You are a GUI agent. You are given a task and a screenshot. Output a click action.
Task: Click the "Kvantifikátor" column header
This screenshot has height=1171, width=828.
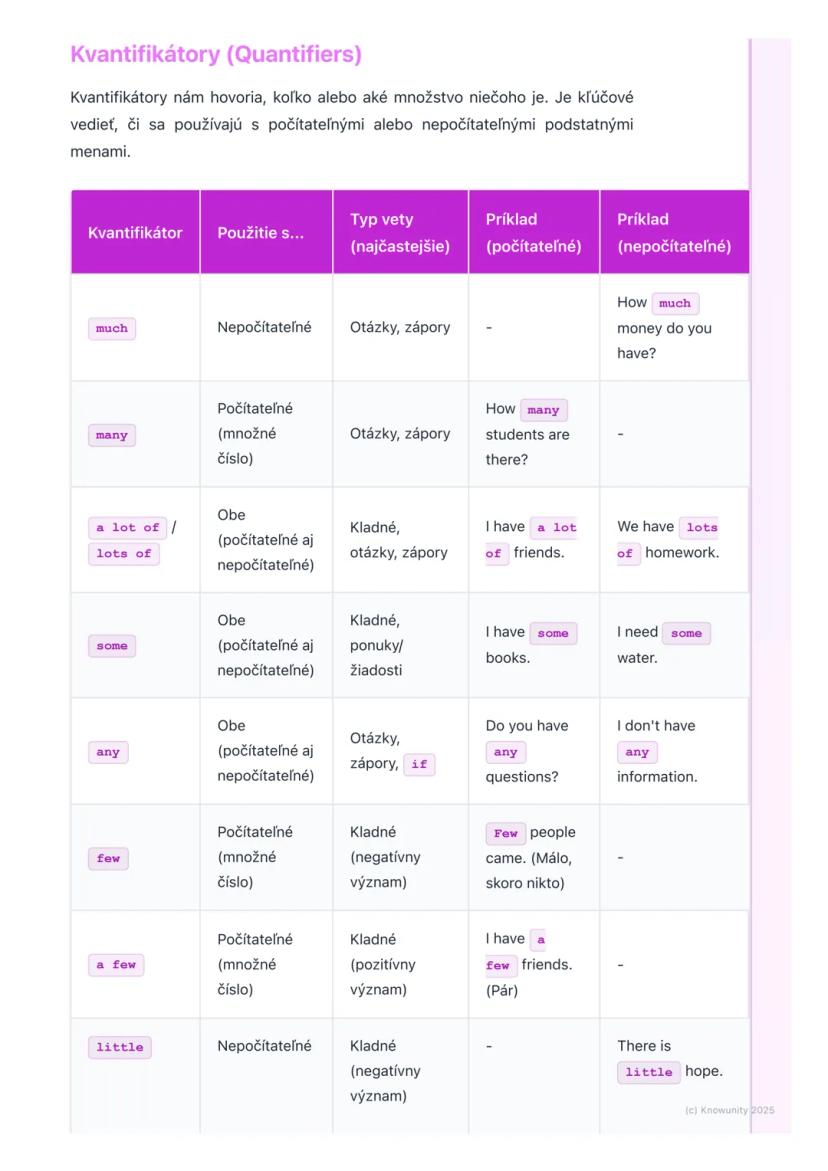click(135, 233)
